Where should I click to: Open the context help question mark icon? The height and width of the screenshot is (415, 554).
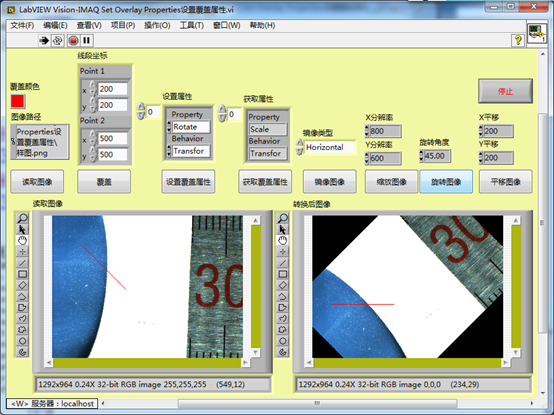tap(518, 40)
